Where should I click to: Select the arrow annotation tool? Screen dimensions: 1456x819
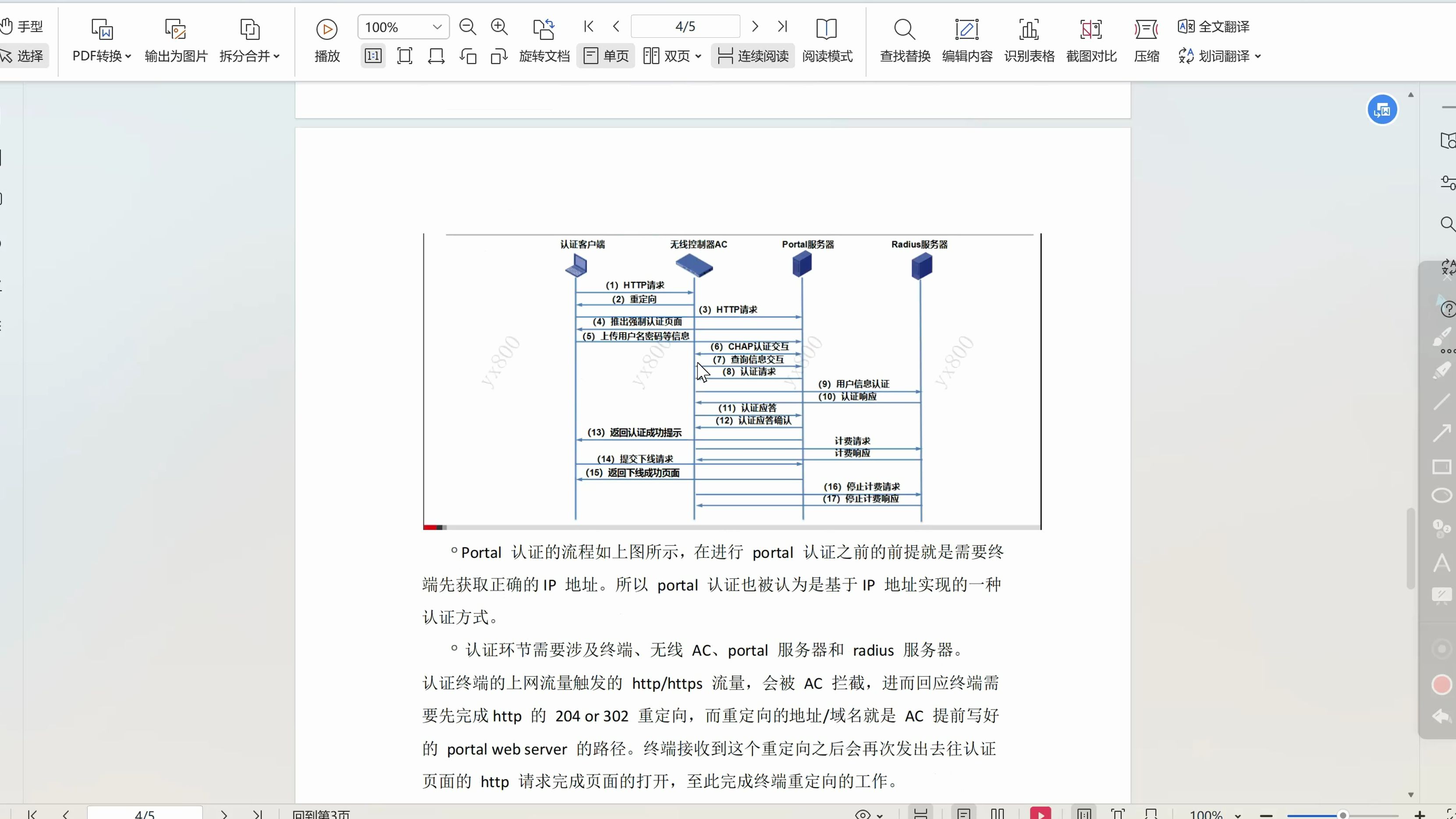tap(1442, 433)
